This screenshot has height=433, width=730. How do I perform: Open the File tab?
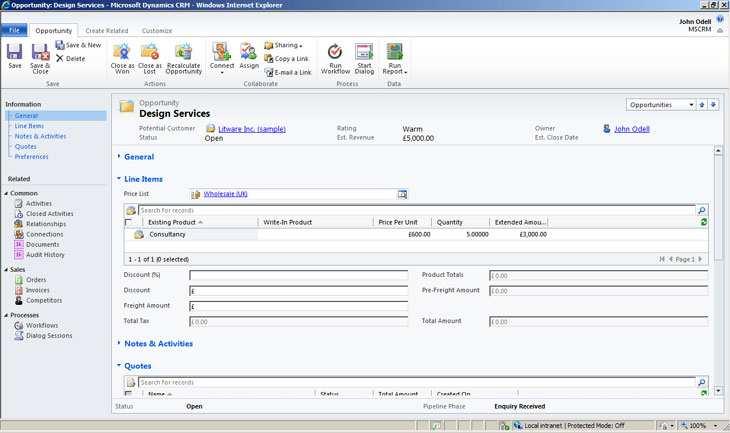[x=14, y=30]
